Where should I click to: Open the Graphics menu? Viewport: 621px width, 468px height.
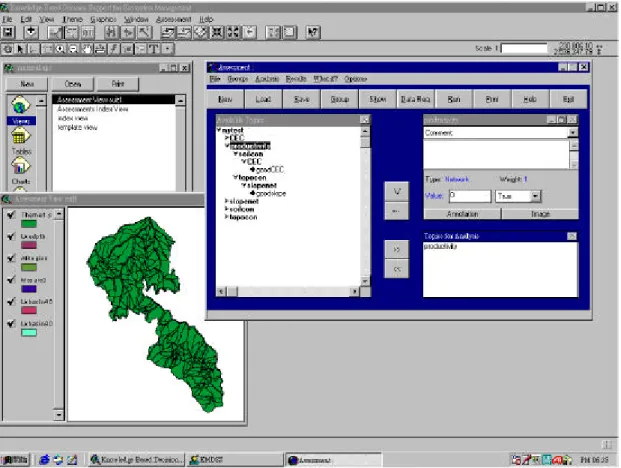(x=103, y=19)
